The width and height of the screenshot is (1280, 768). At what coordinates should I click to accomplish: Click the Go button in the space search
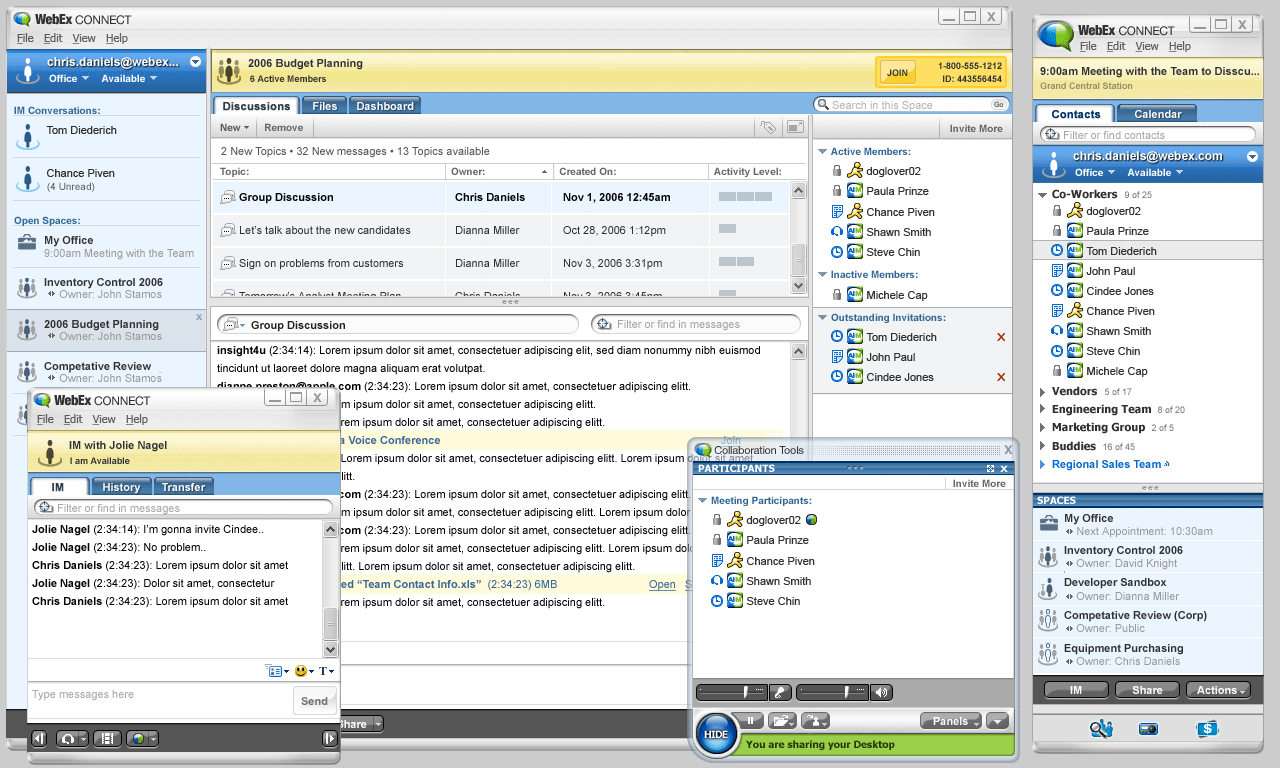click(x=998, y=104)
